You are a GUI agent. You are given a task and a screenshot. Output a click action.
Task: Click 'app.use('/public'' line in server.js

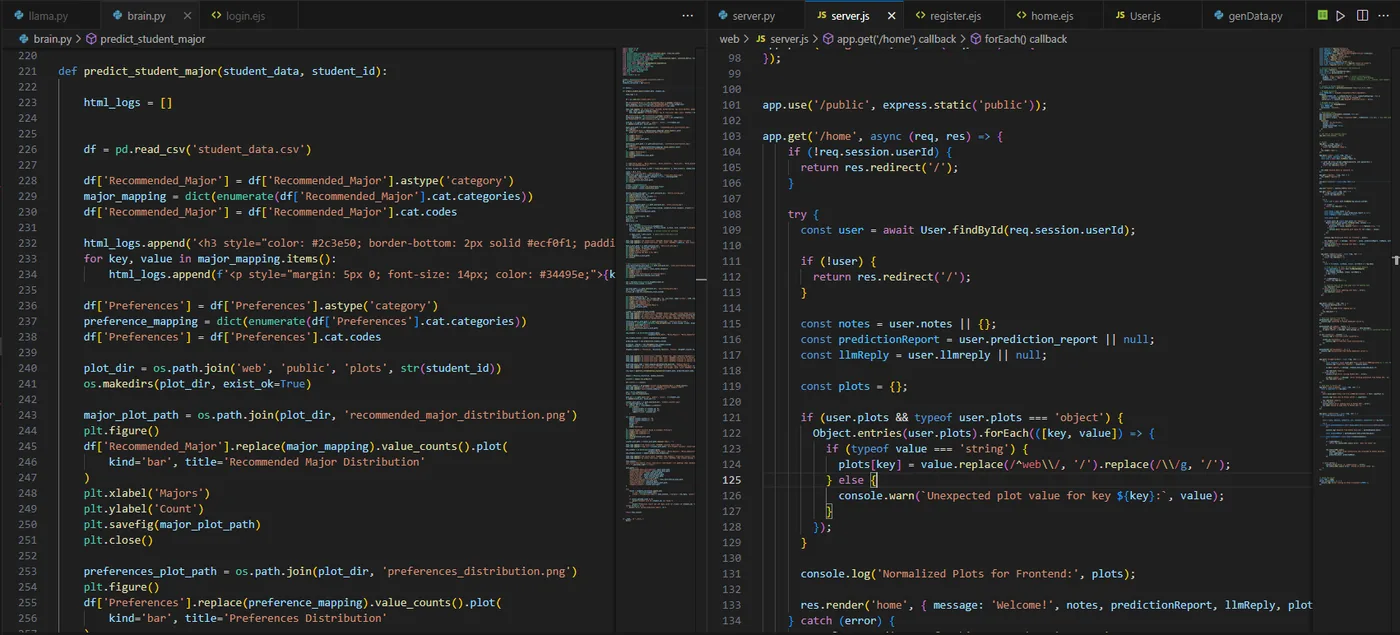pos(904,105)
